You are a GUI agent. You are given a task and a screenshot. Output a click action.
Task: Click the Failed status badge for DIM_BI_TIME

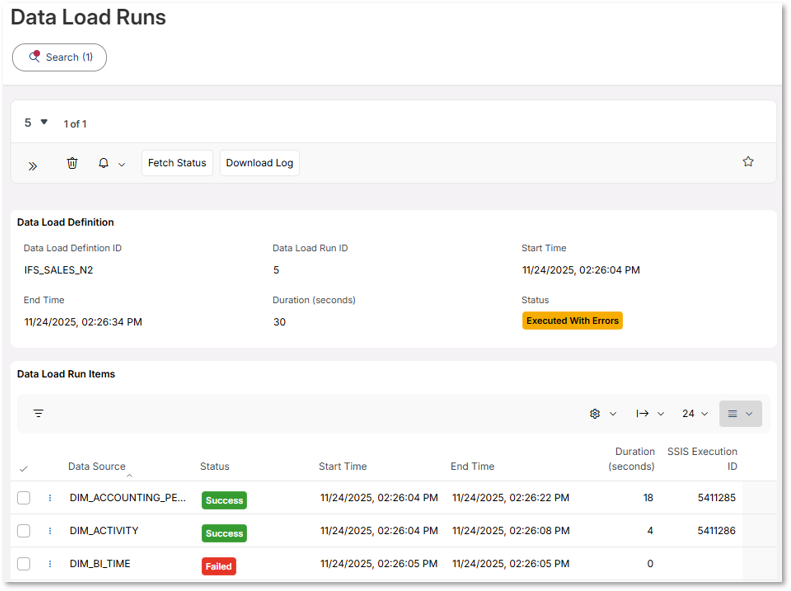[218, 566]
